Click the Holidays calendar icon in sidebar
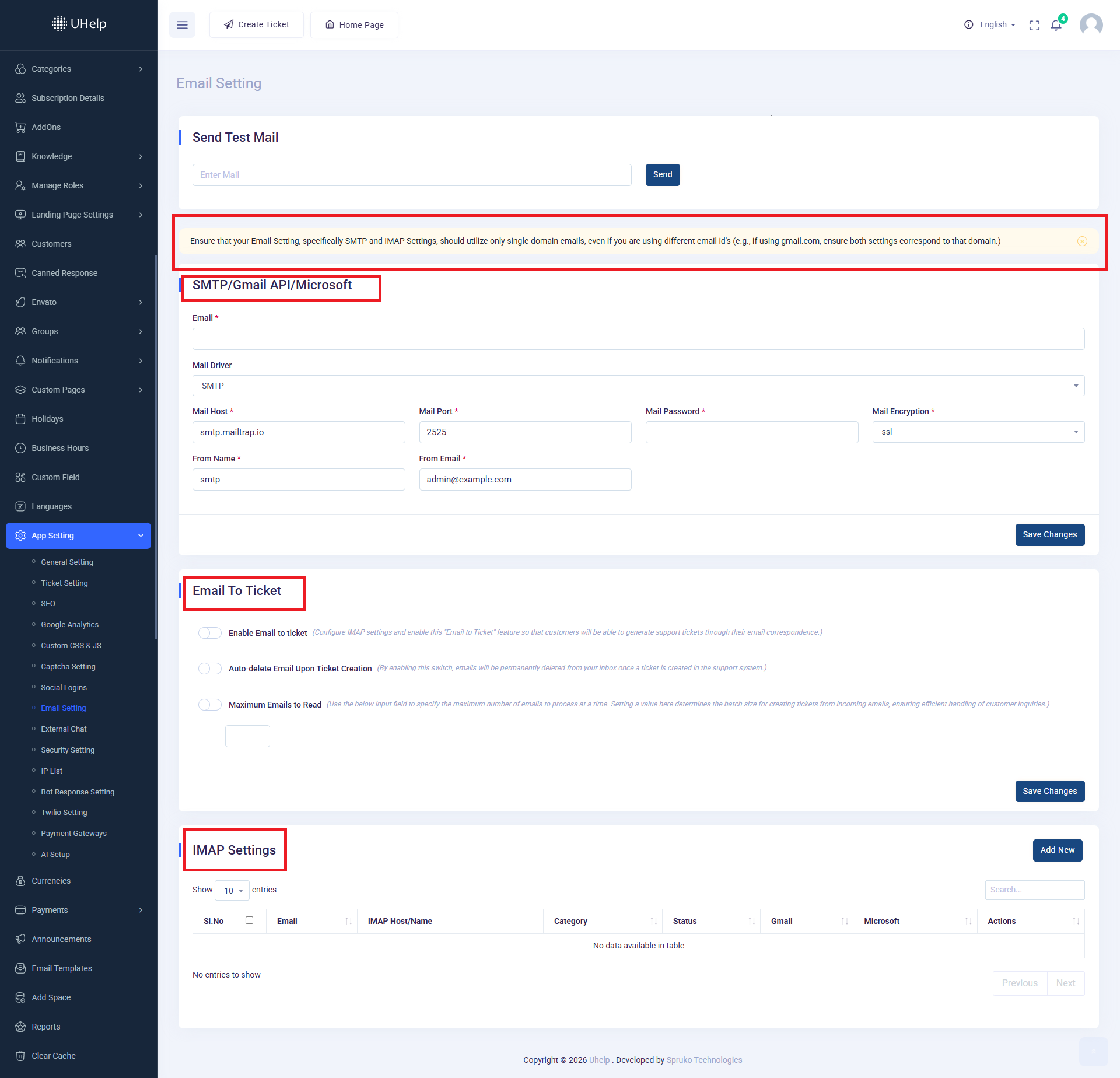 pyautogui.click(x=20, y=419)
